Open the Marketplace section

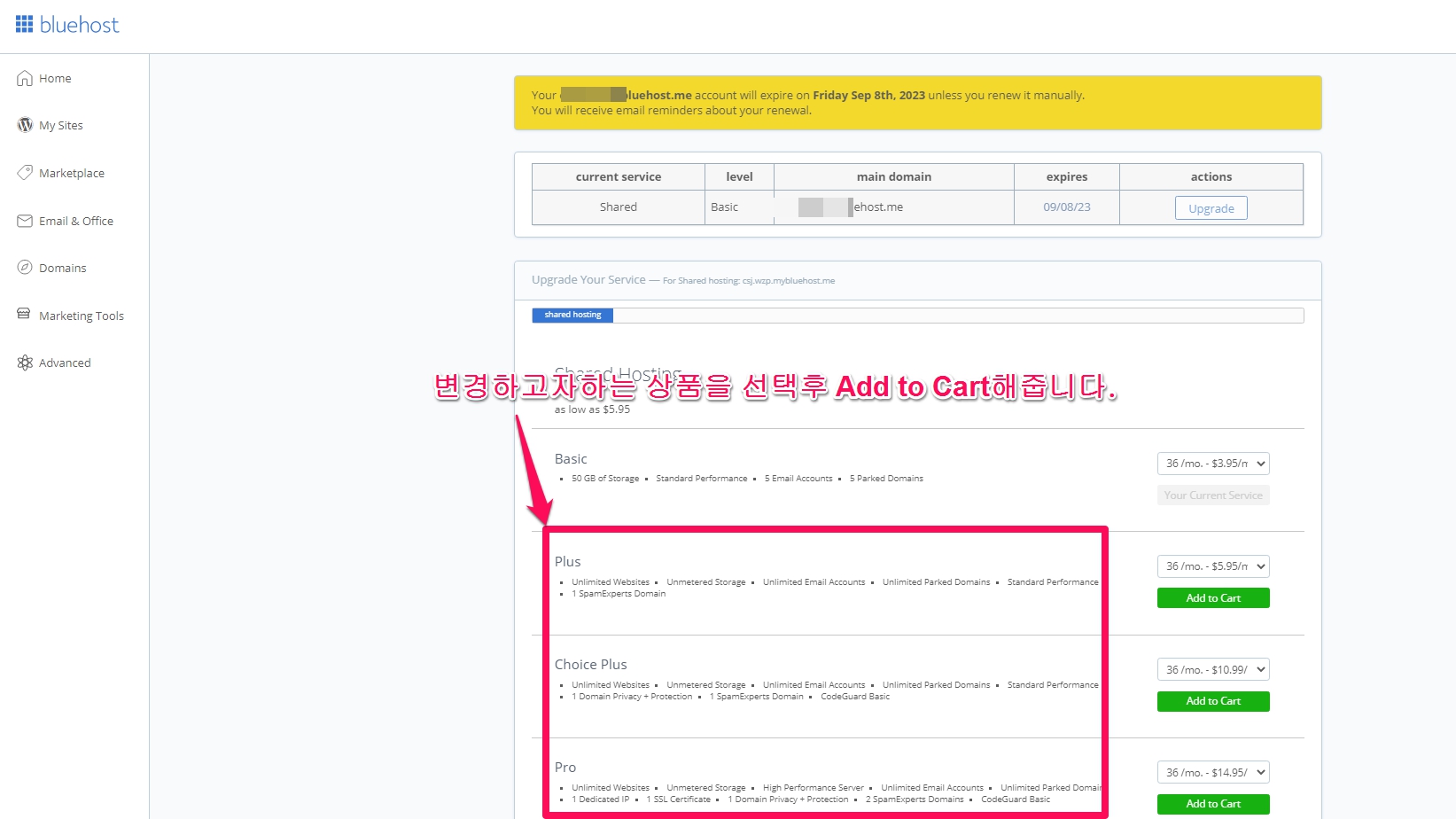click(x=72, y=173)
